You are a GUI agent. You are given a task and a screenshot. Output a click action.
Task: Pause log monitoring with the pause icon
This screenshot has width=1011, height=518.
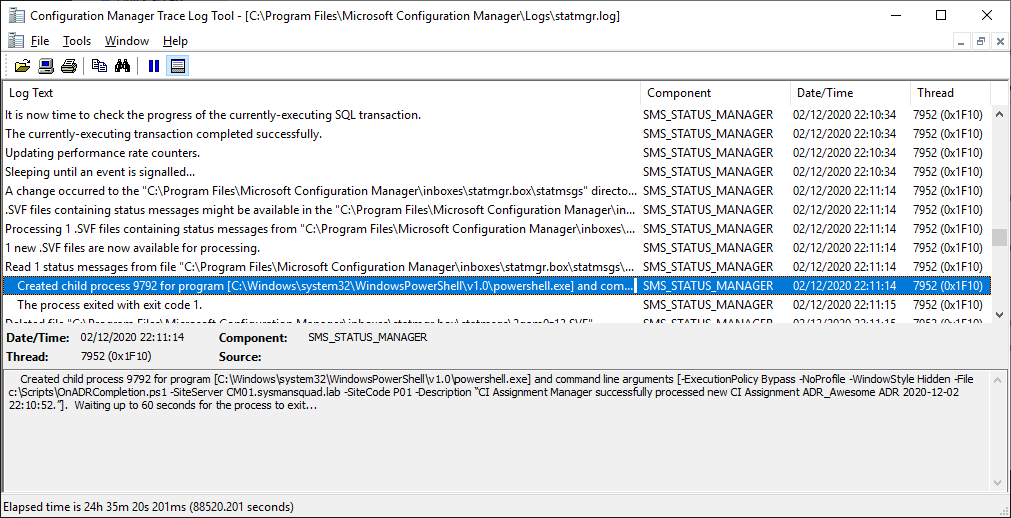click(153, 66)
